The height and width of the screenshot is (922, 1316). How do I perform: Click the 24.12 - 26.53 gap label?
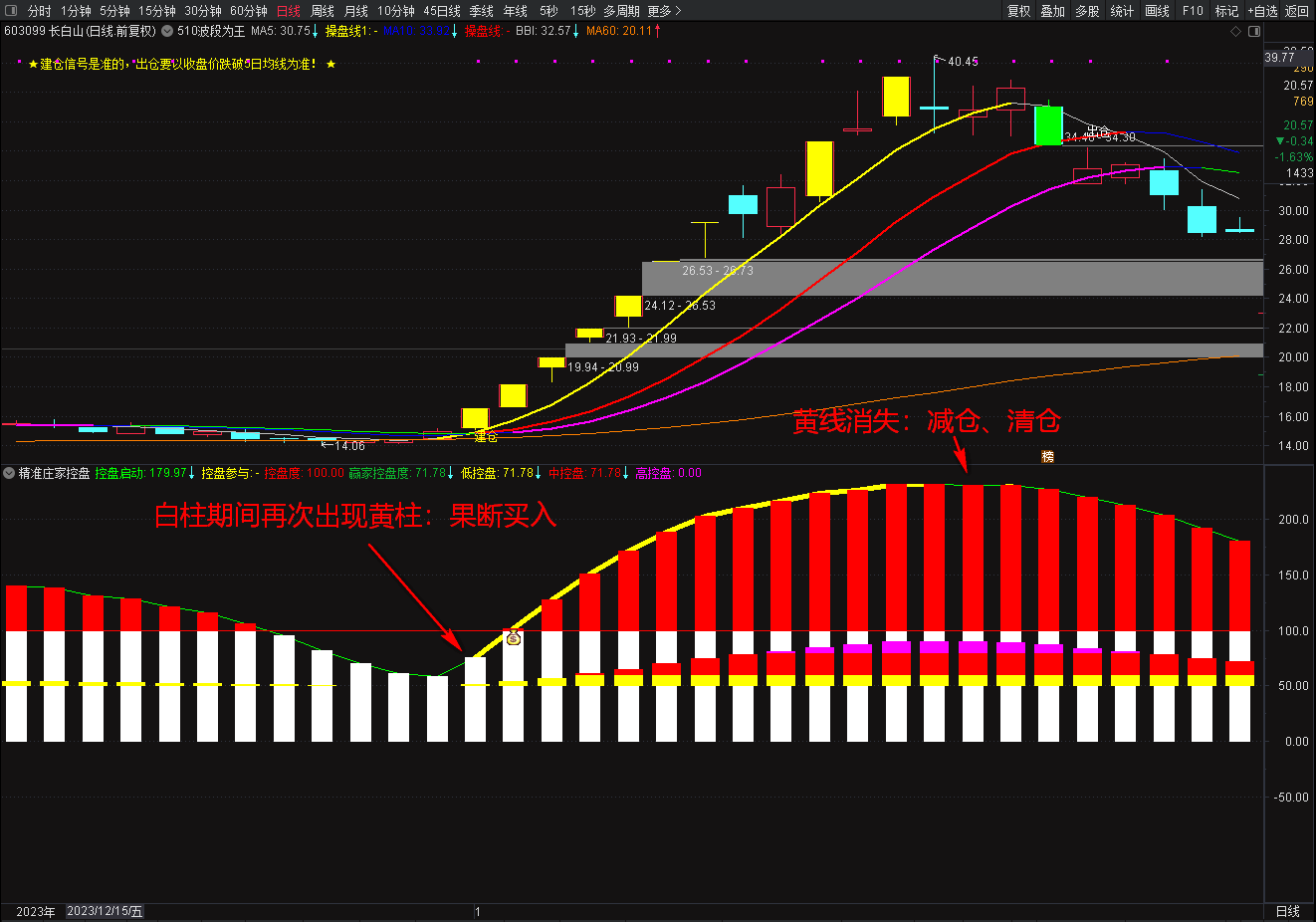pos(680,306)
